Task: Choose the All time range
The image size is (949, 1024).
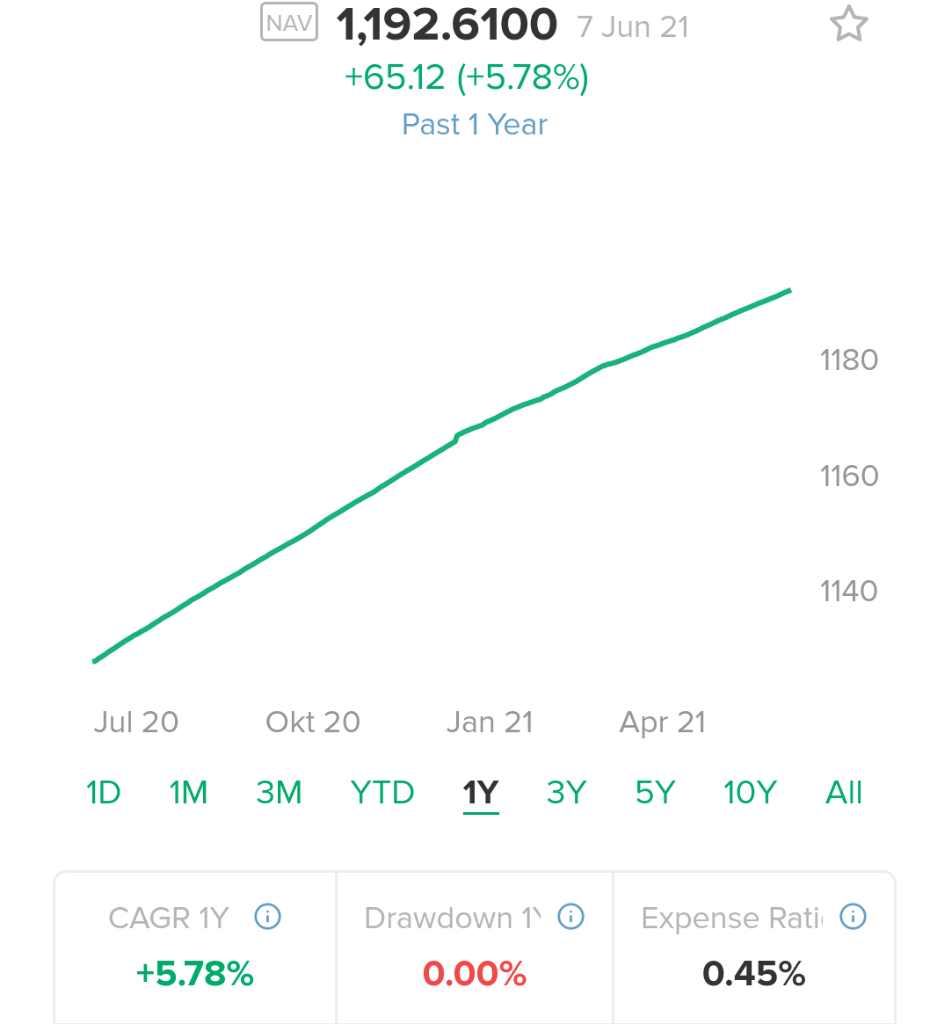Action: click(844, 793)
